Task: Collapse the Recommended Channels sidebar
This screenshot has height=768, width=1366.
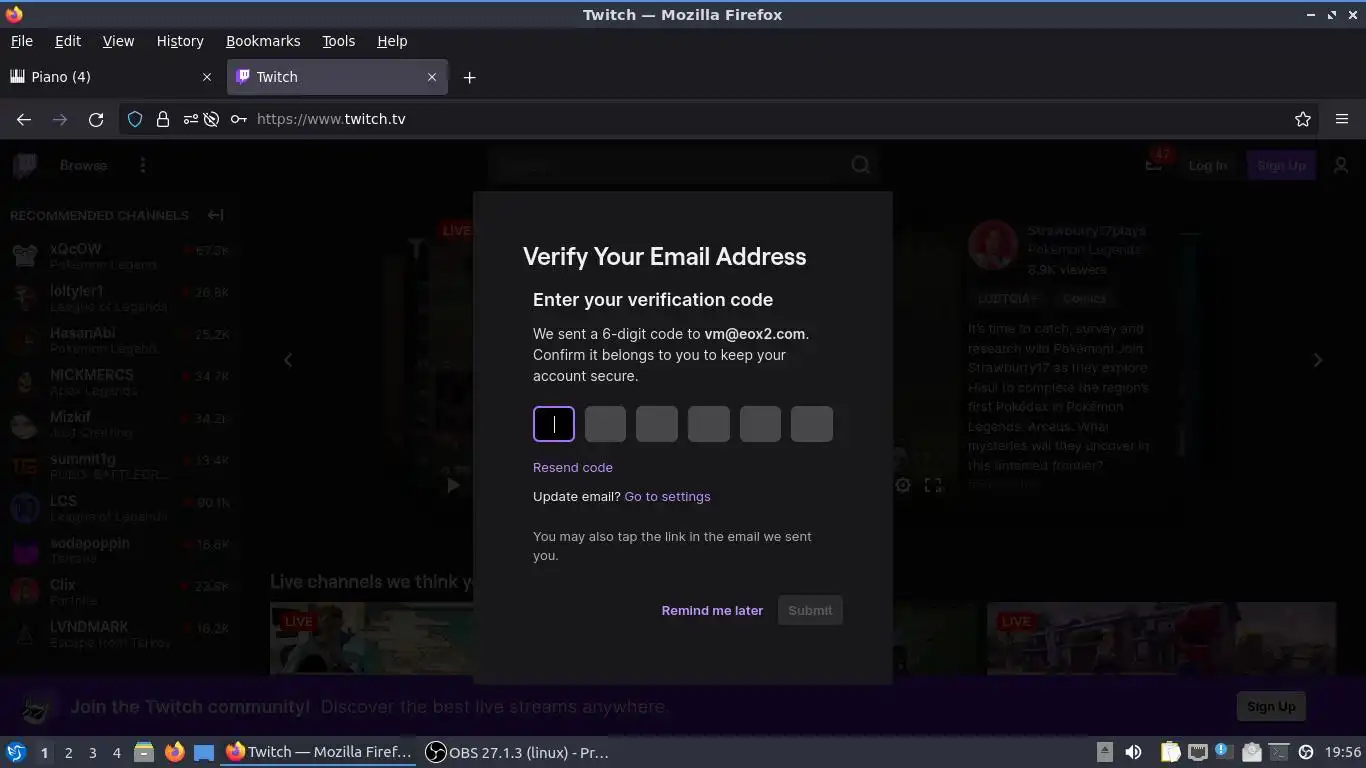Action: click(215, 215)
